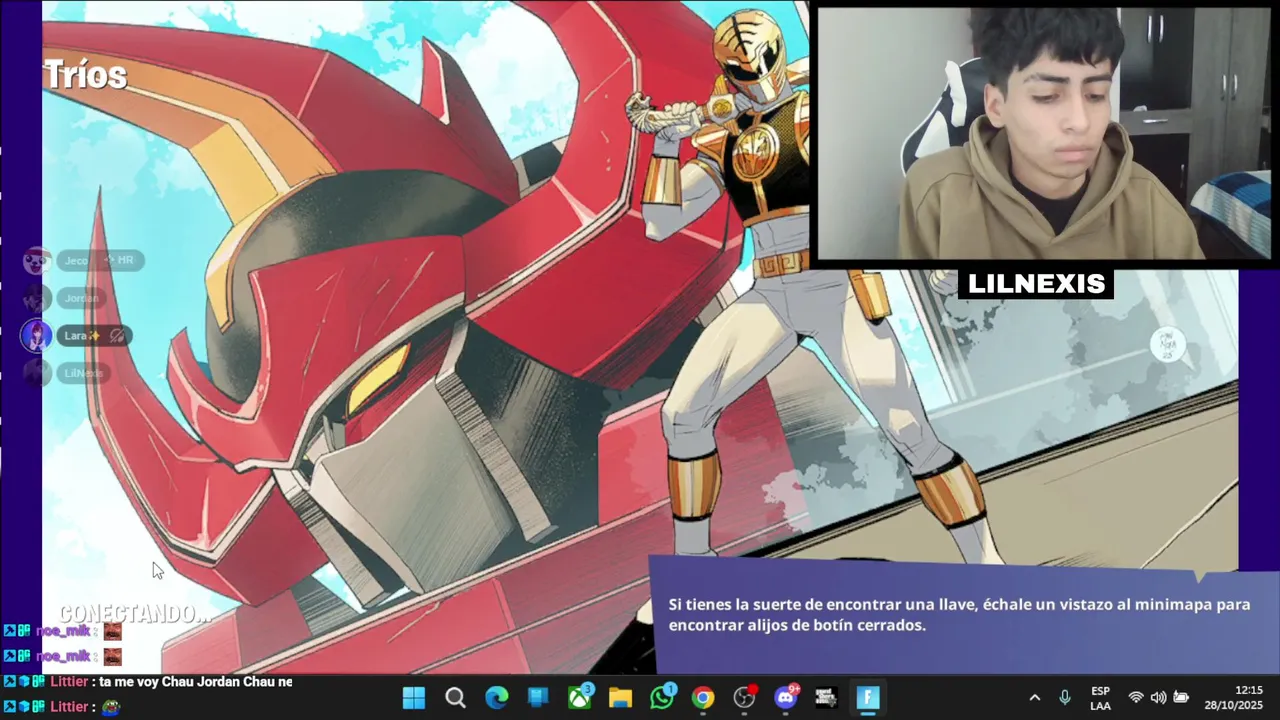Click the emote in the lower noe_mik message
Image resolution: width=1280 pixels, height=720 pixels.
[x=112, y=656]
